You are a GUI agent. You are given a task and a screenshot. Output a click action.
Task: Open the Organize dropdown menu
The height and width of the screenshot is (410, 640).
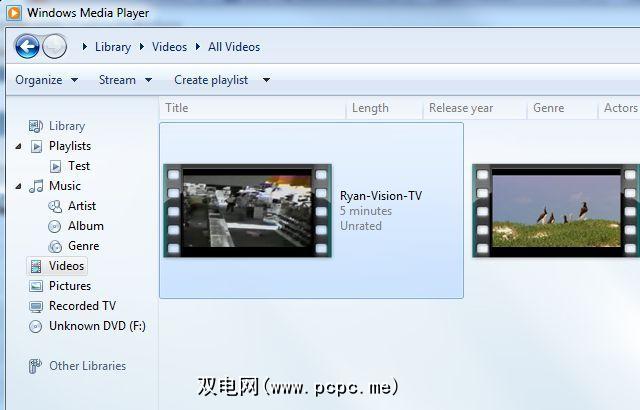point(47,80)
